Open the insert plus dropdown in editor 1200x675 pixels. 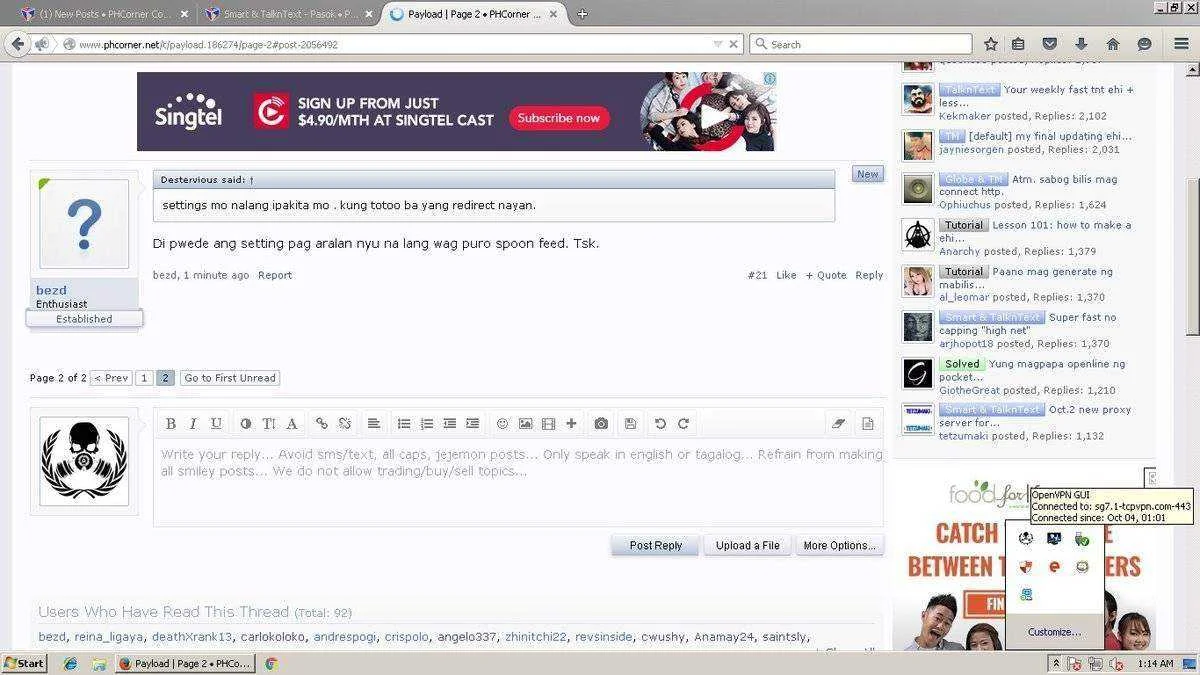571,424
